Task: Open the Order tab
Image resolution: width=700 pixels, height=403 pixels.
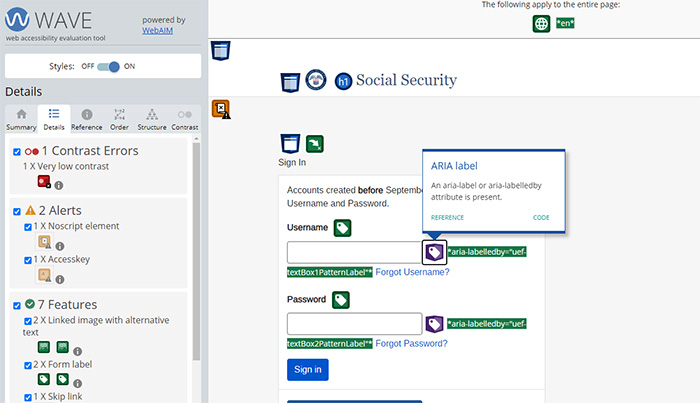Action: point(119,119)
